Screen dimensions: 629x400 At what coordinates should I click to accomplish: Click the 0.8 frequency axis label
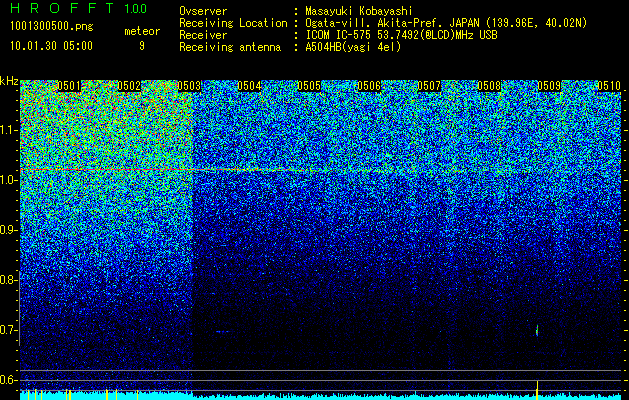(x=8, y=280)
